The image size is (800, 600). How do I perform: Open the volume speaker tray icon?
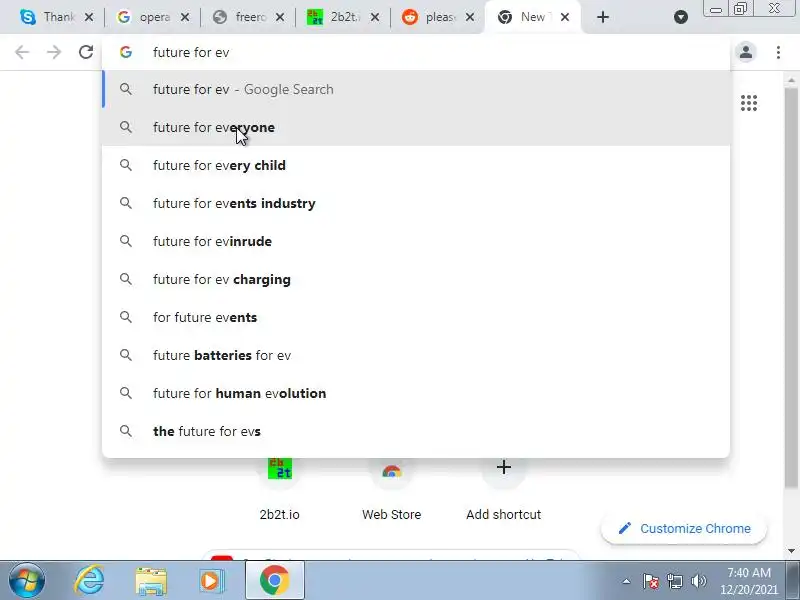pyautogui.click(x=698, y=581)
